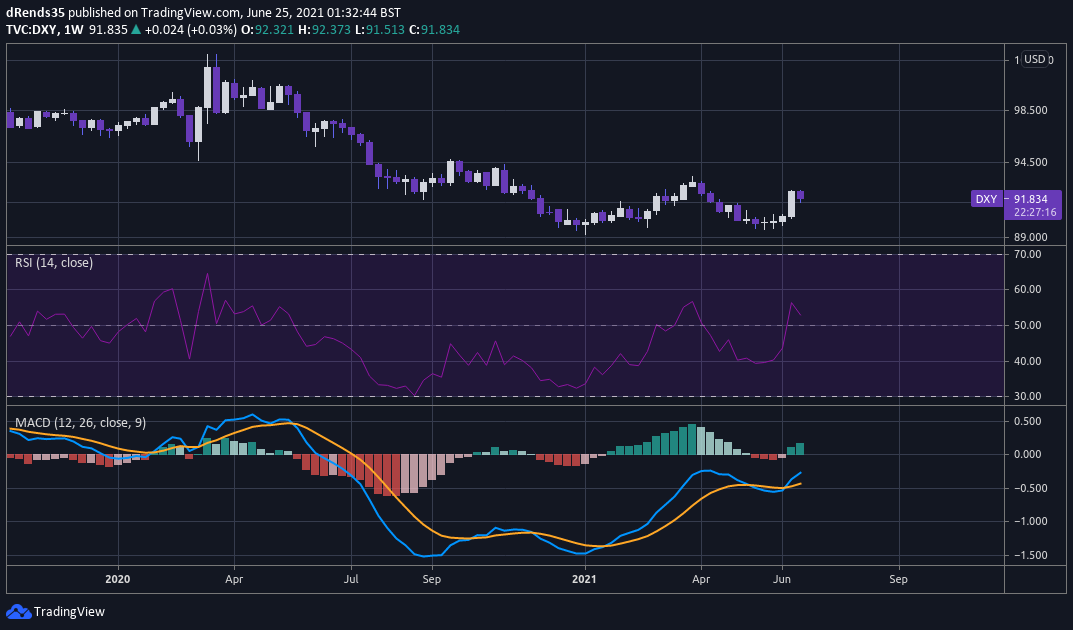Click the latest weekly candle near Jun 2021
1073x630 pixels.
(x=801, y=196)
